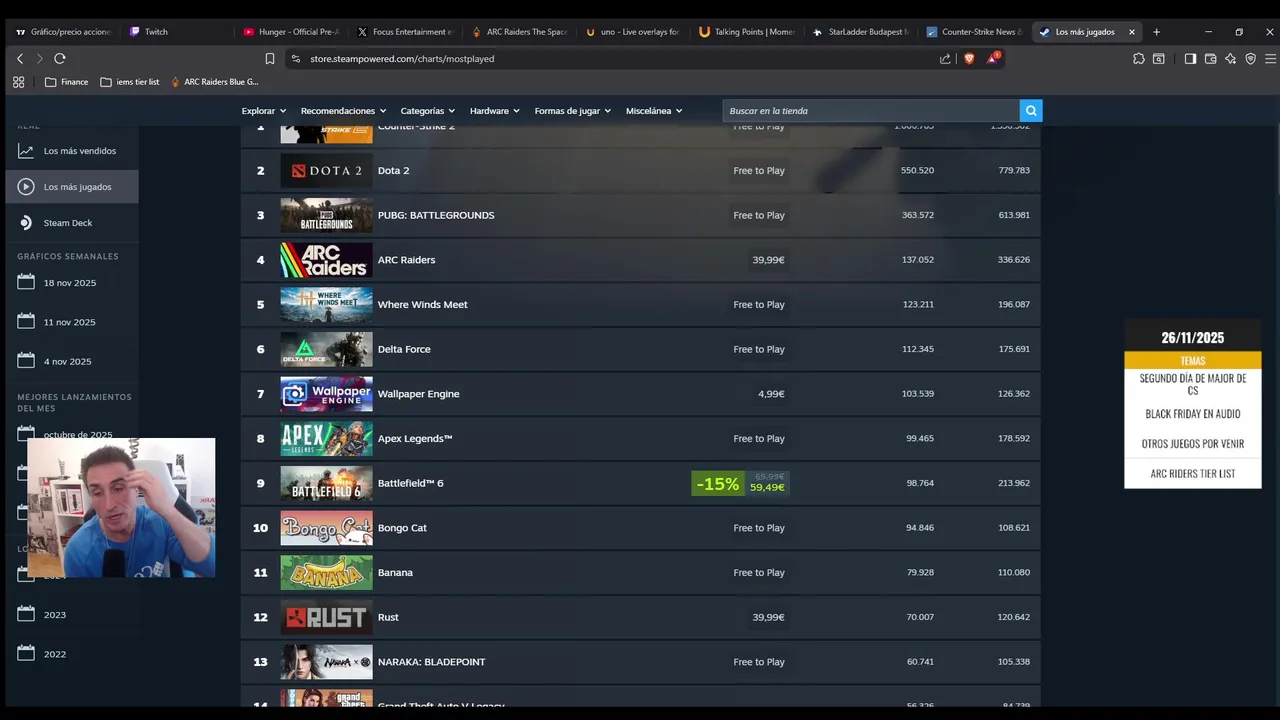
Task: Open the Brave Shields lion icon
Action: coord(969,59)
